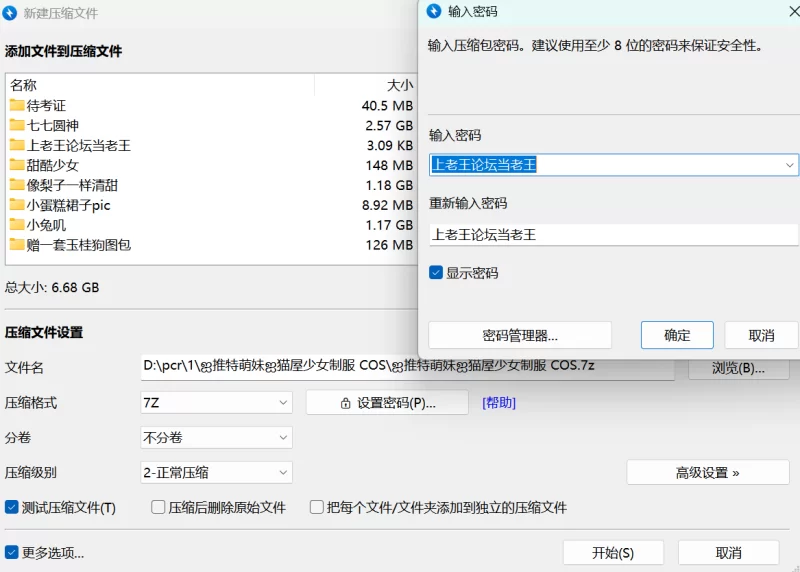
Task: Click the Bandizip icon in the 输入密码 title bar
Action: point(433,11)
